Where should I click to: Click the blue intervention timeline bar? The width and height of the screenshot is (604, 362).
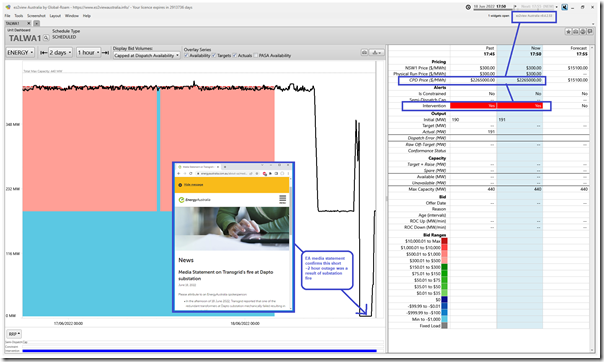click(199, 351)
